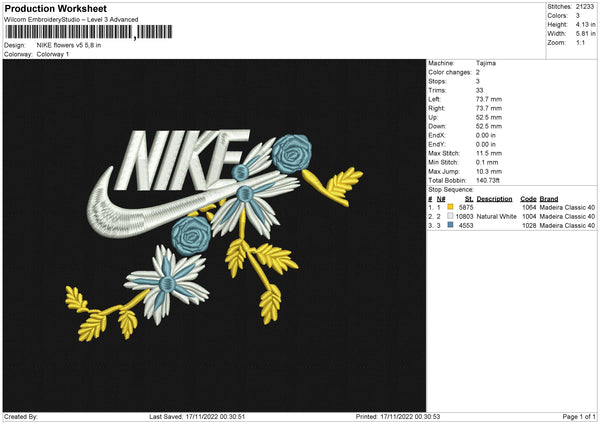The width and height of the screenshot is (600, 424).
Task: Click the Natural White thread swatch
Action: click(450, 216)
